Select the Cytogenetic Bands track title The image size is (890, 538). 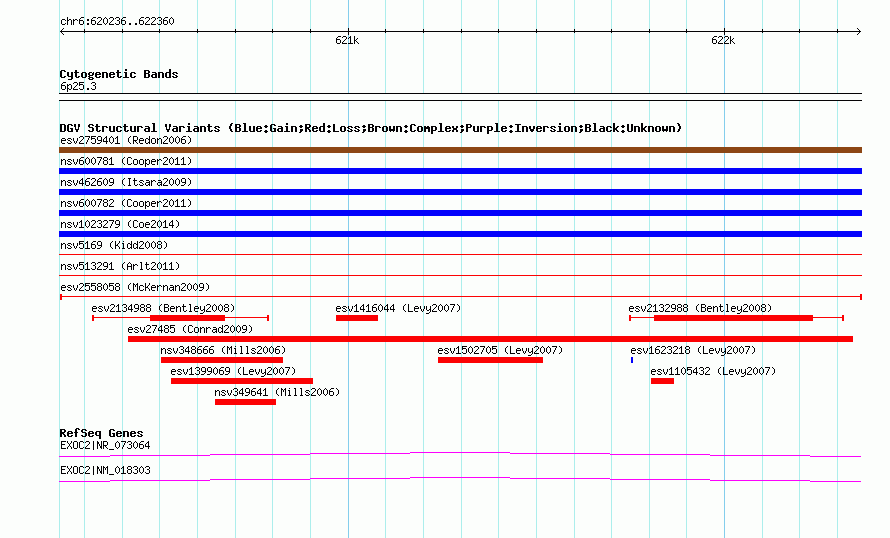tap(119, 74)
